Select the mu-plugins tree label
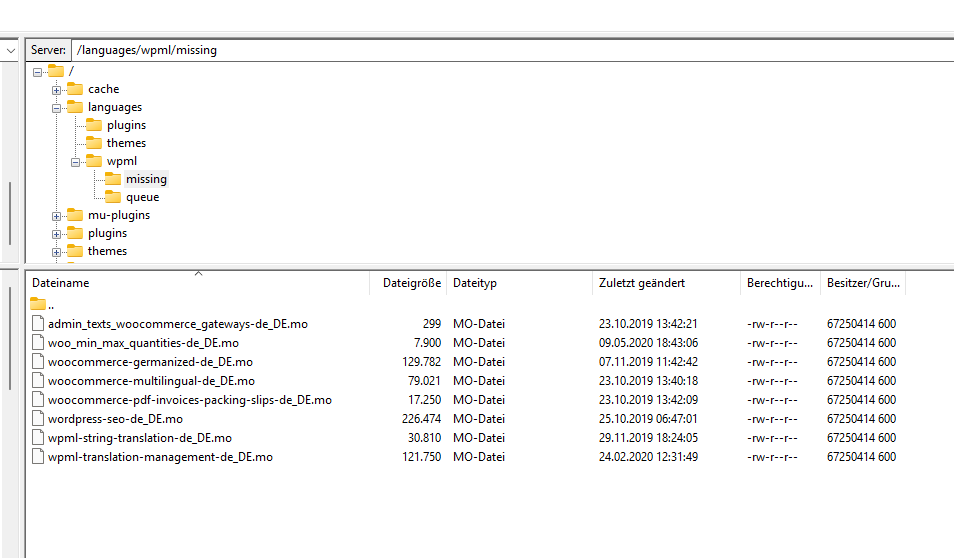 [119, 215]
